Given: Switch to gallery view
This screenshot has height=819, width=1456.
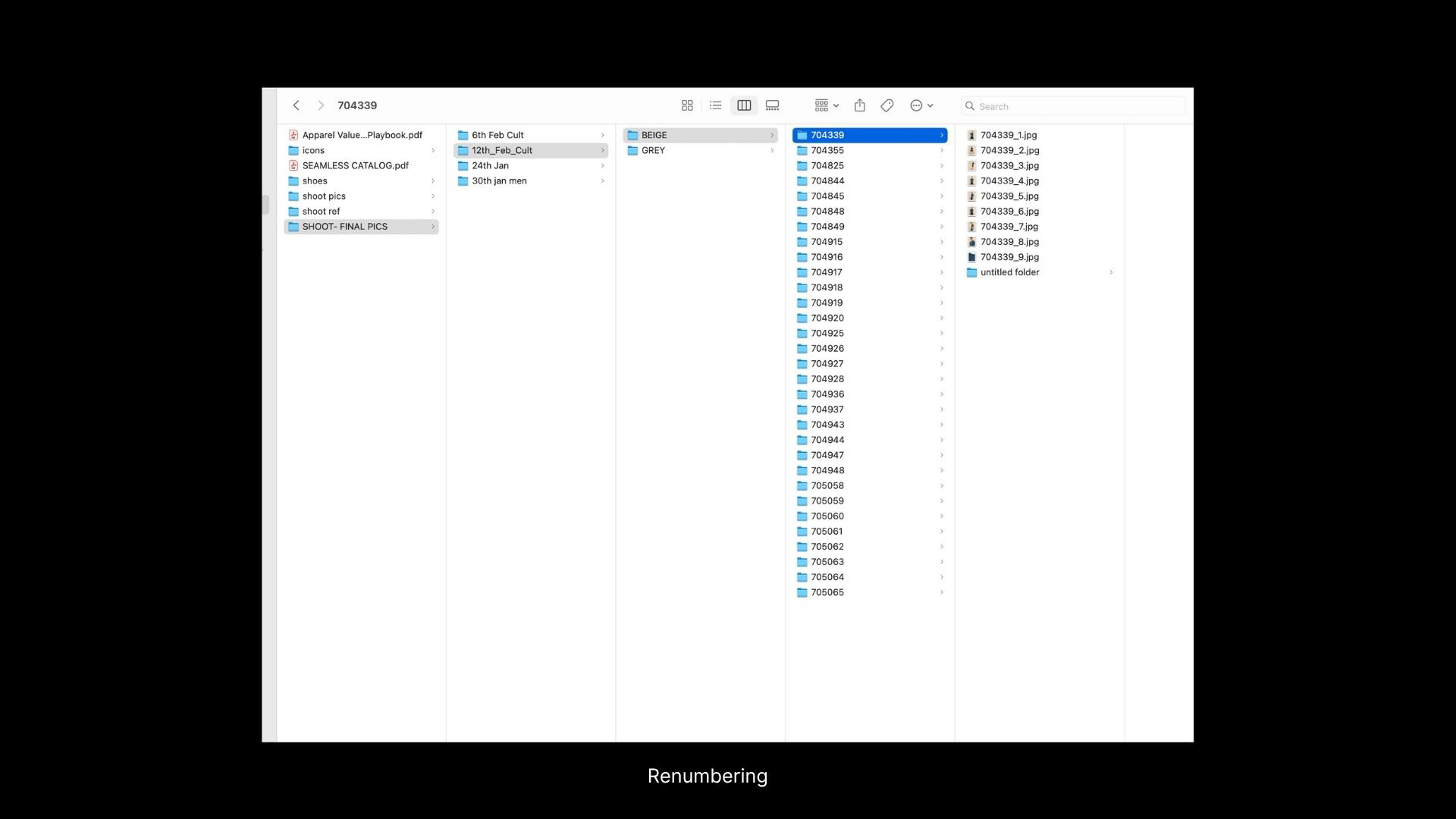Looking at the screenshot, I should pos(772,106).
